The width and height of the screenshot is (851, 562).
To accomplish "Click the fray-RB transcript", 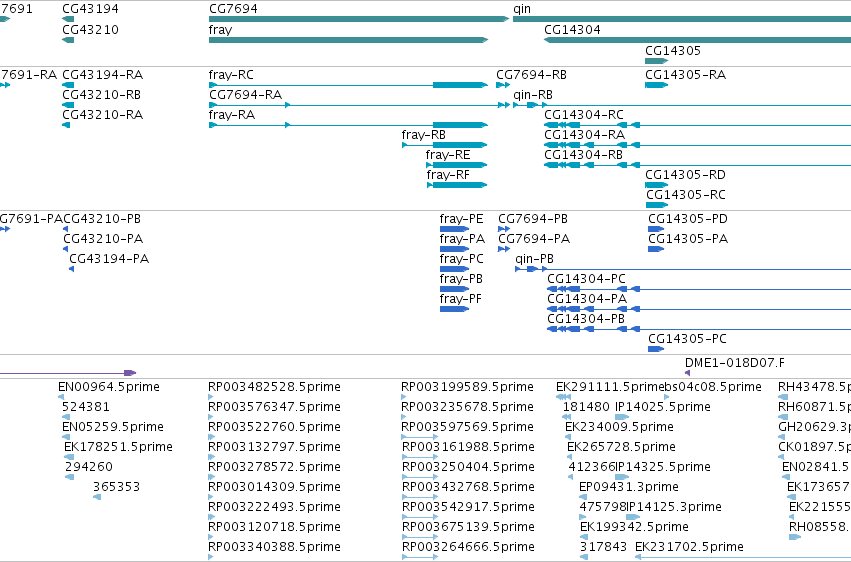I will point(444,145).
